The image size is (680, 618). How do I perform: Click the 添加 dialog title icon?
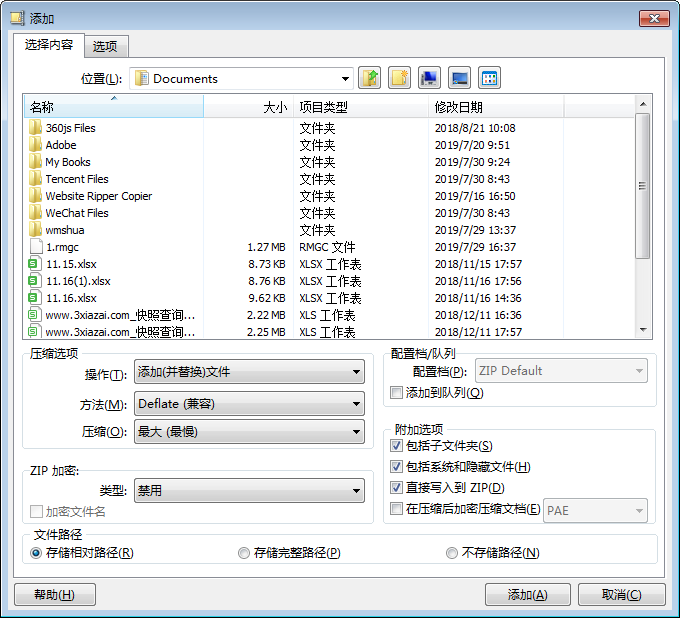17,18
